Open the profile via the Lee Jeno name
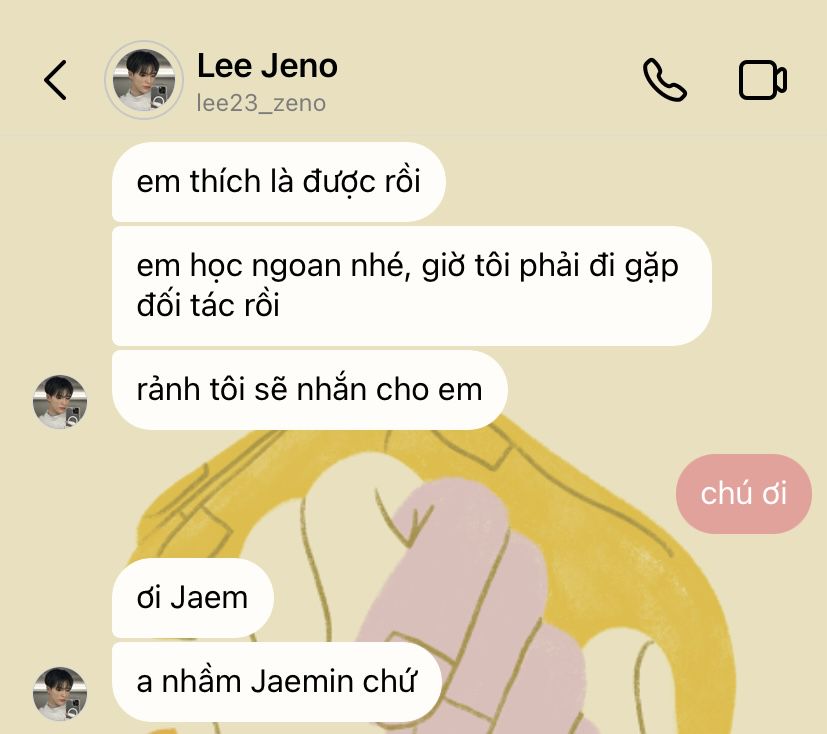 267,66
